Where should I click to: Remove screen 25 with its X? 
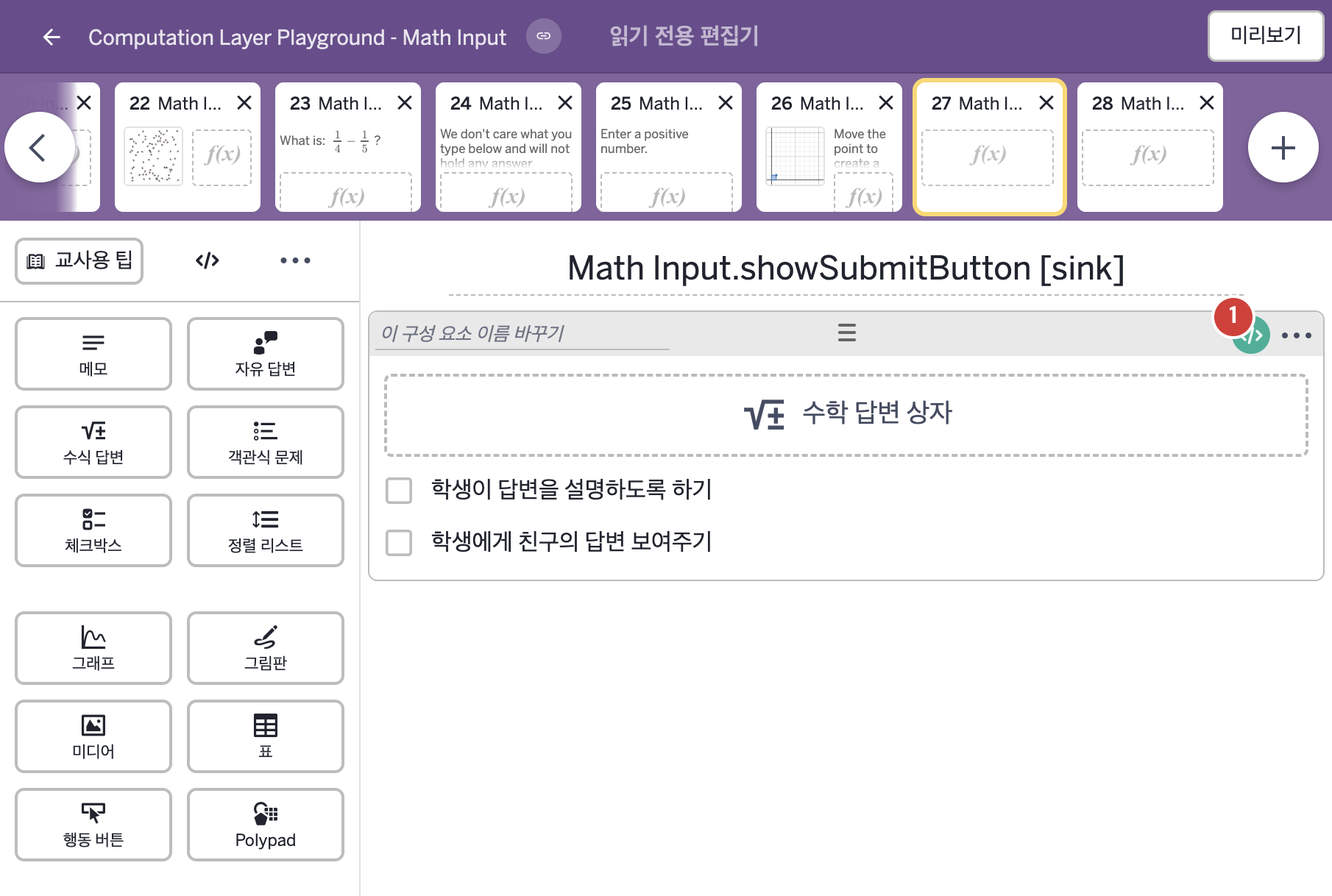pos(726,103)
